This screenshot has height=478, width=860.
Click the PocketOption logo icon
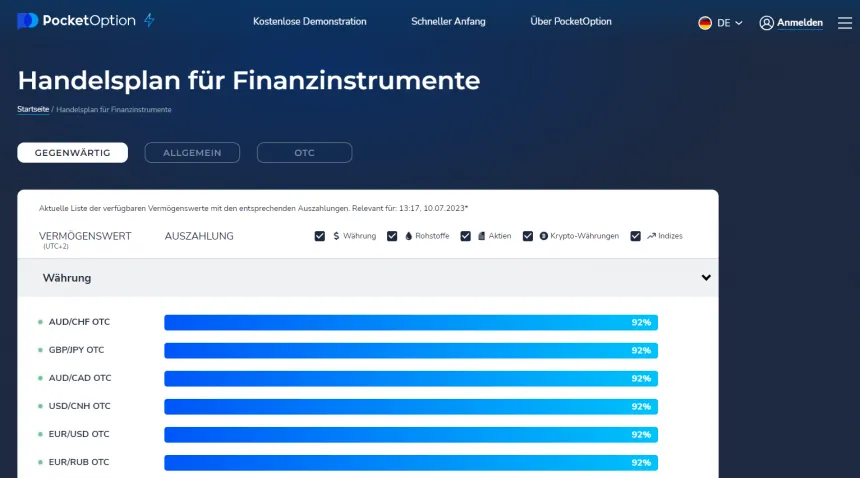[28, 21]
